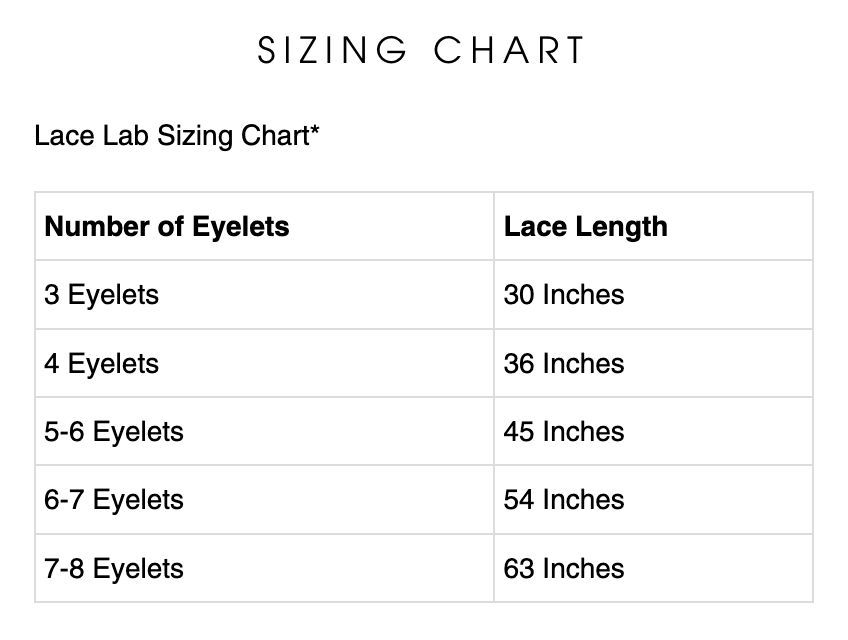Select the 'Lace Length' column header
The width and height of the screenshot is (848, 640).
click(x=585, y=226)
